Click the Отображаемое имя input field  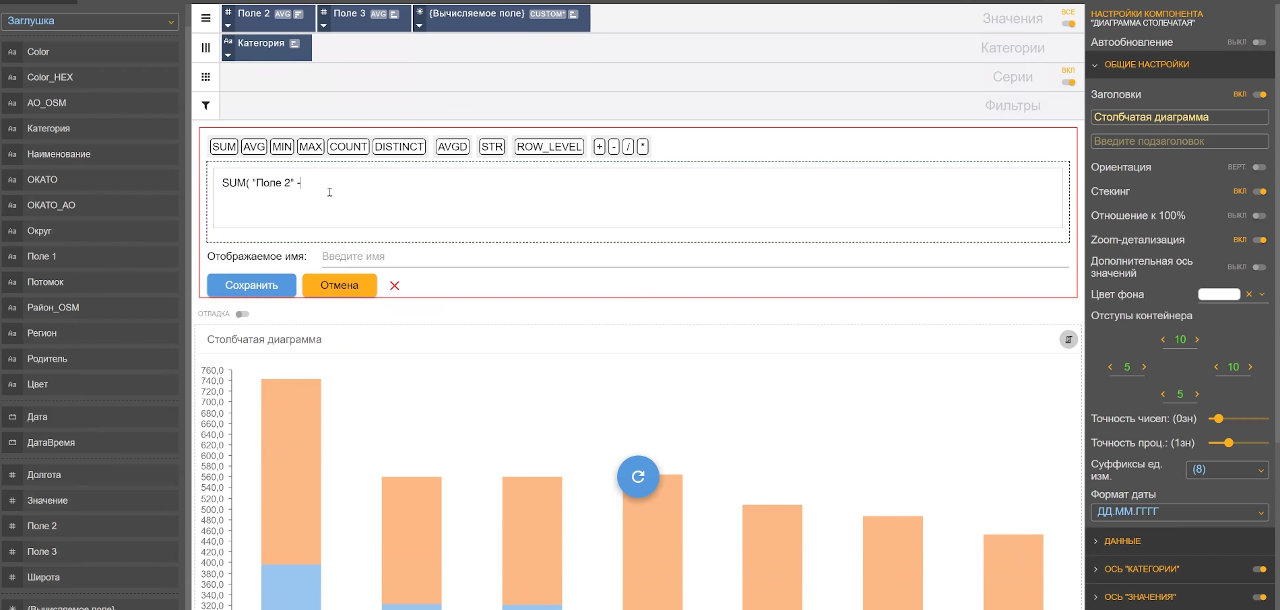click(690, 257)
